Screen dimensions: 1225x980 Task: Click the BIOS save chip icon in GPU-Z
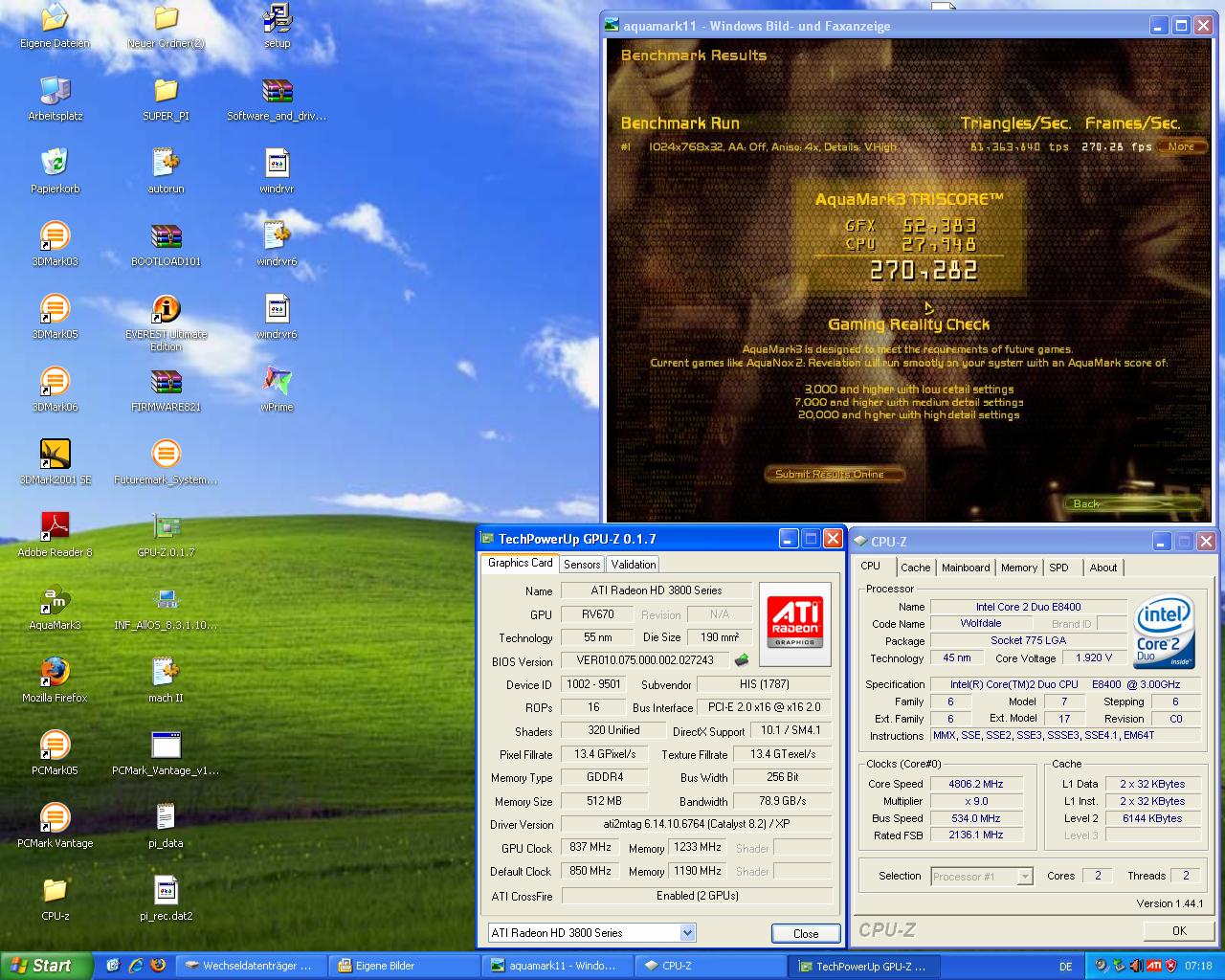pyautogui.click(x=741, y=660)
